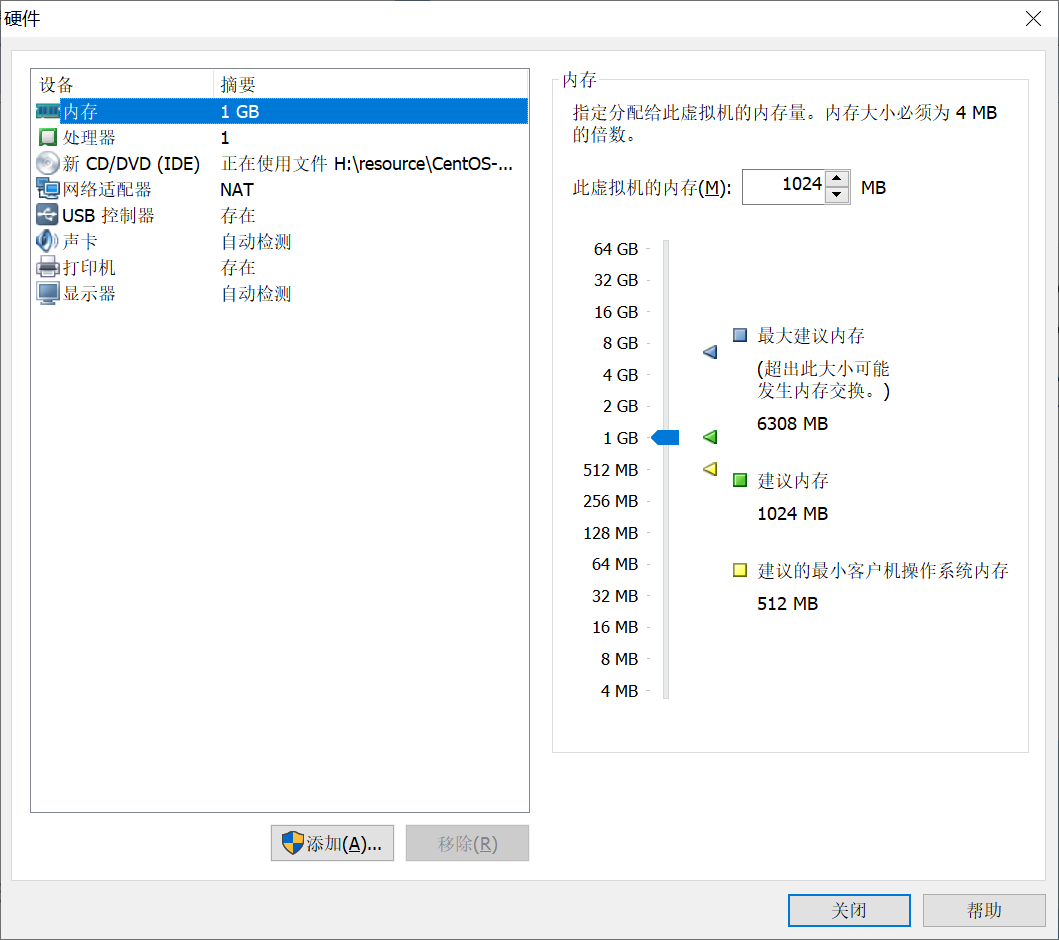Select the 网络适配器 network adapter icon
Image resolution: width=1059 pixels, height=940 pixels.
click(x=47, y=189)
